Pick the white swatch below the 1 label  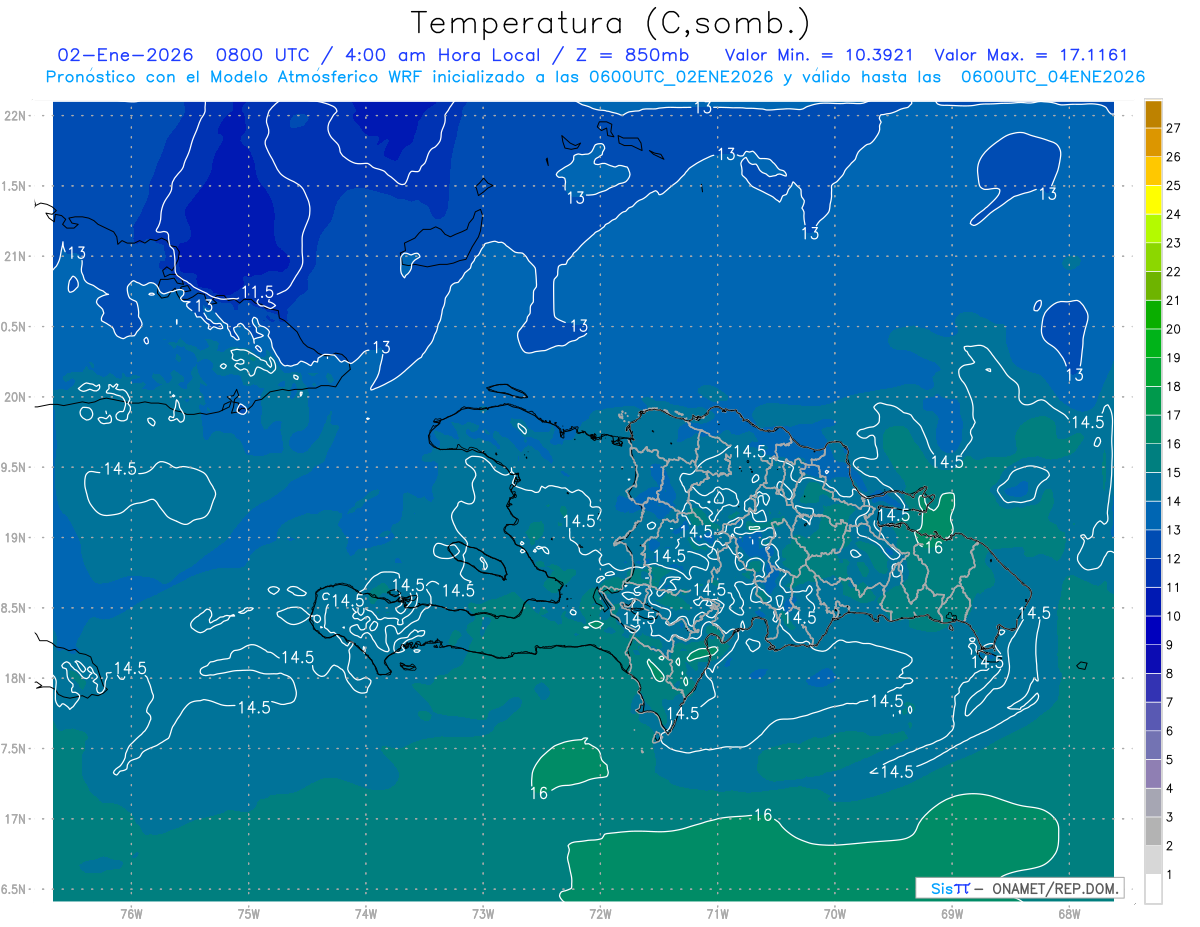(1153, 889)
